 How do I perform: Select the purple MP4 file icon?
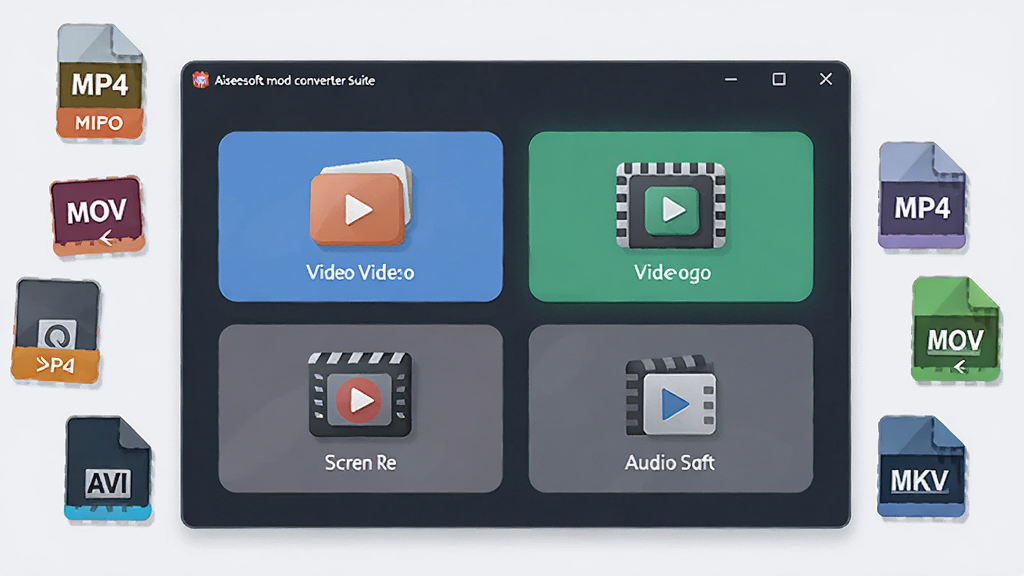pos(921,196)
